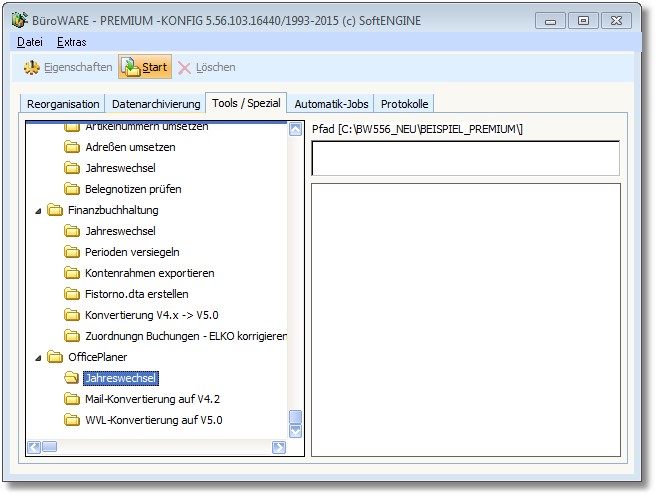The height and width of the screenshot is (496, 656).
Task: Click the Finanzbuchhaltung folder icon
Action: (54, 210)
